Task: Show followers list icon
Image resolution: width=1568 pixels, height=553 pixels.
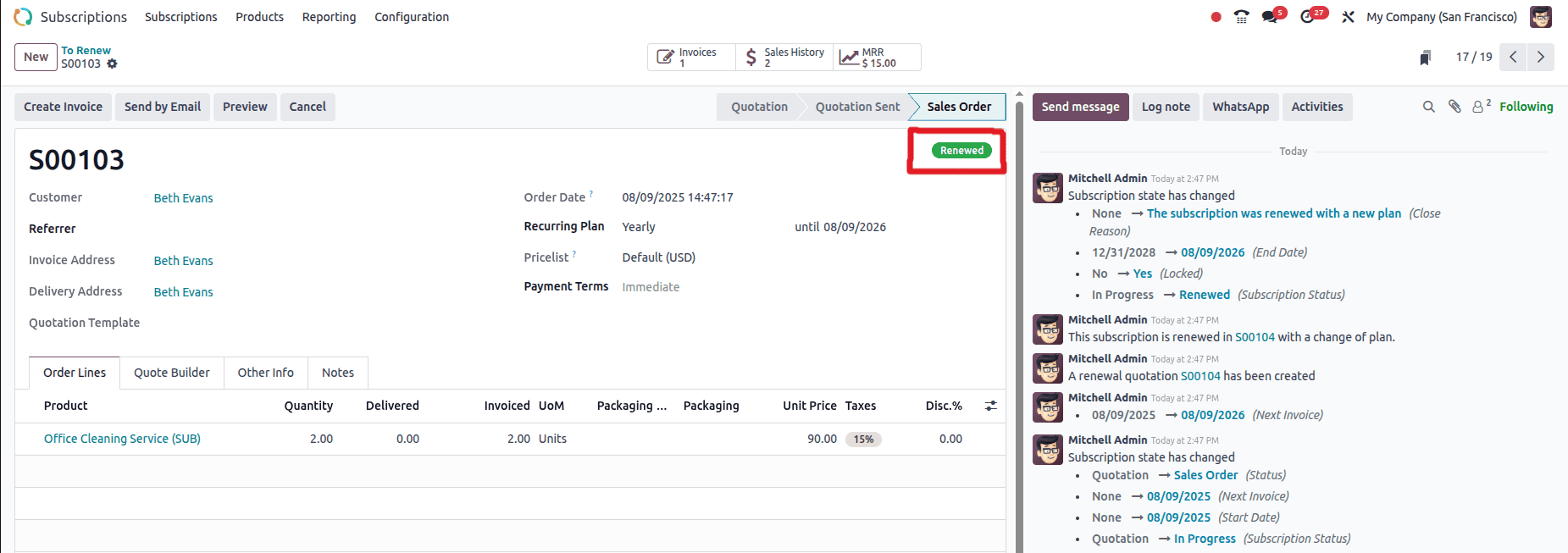Action: tap(1481, 106)
